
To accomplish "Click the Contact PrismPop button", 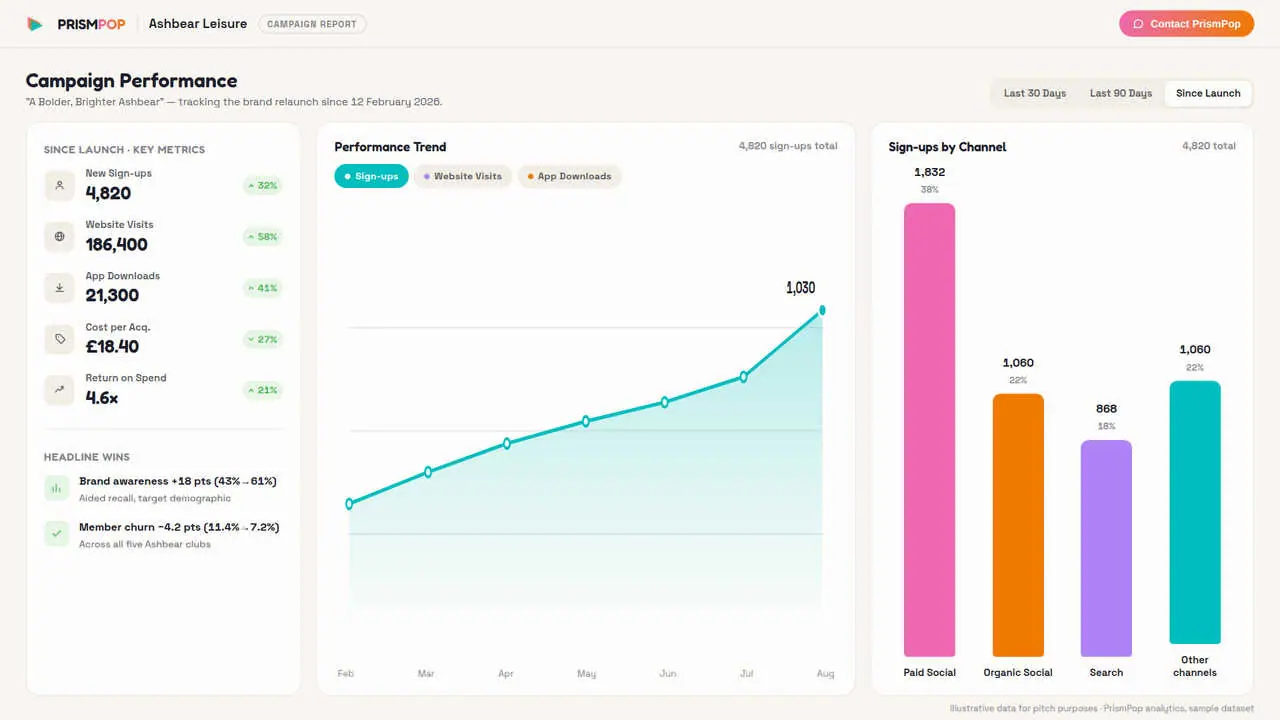I will [x=1186, y=24].
